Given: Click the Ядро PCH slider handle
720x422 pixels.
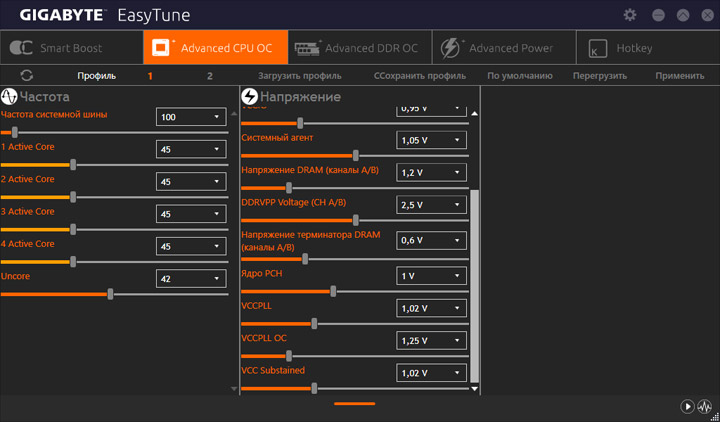Looking at the screenshot, I should pyautogui.click(x=333, y=292).
